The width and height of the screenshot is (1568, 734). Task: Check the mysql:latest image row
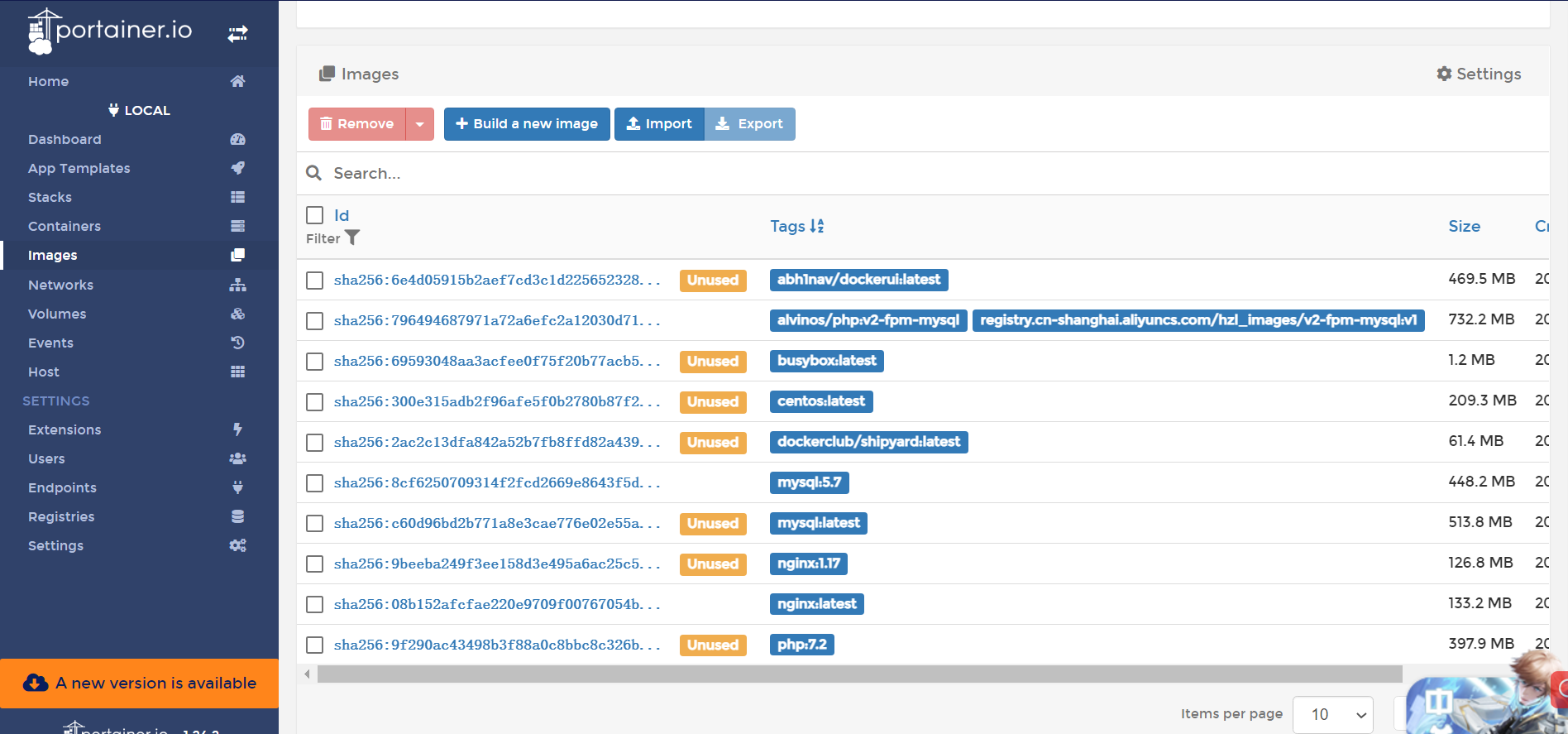314,524
